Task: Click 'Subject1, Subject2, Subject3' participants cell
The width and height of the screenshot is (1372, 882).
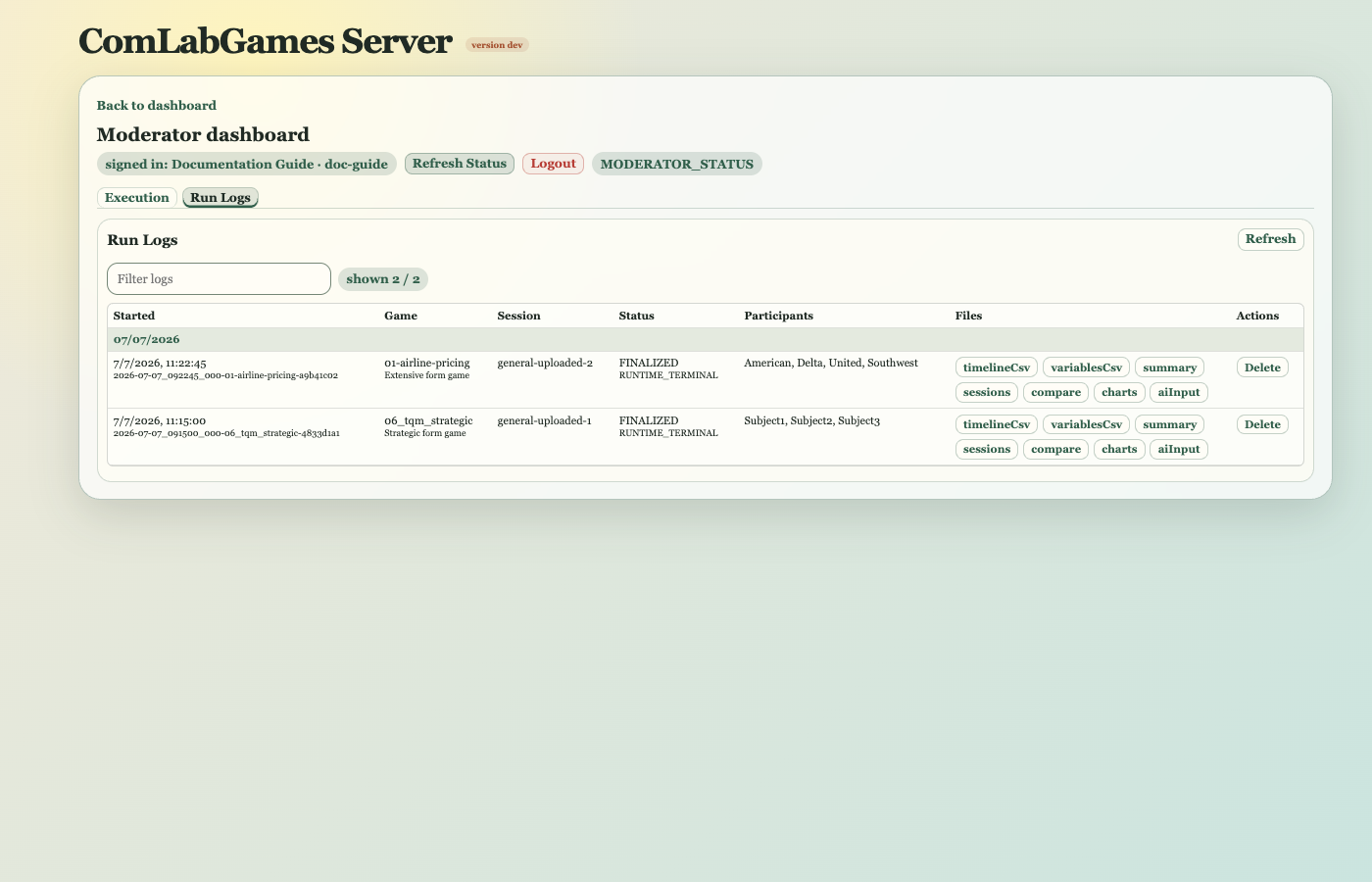Action: pos(812,420)
